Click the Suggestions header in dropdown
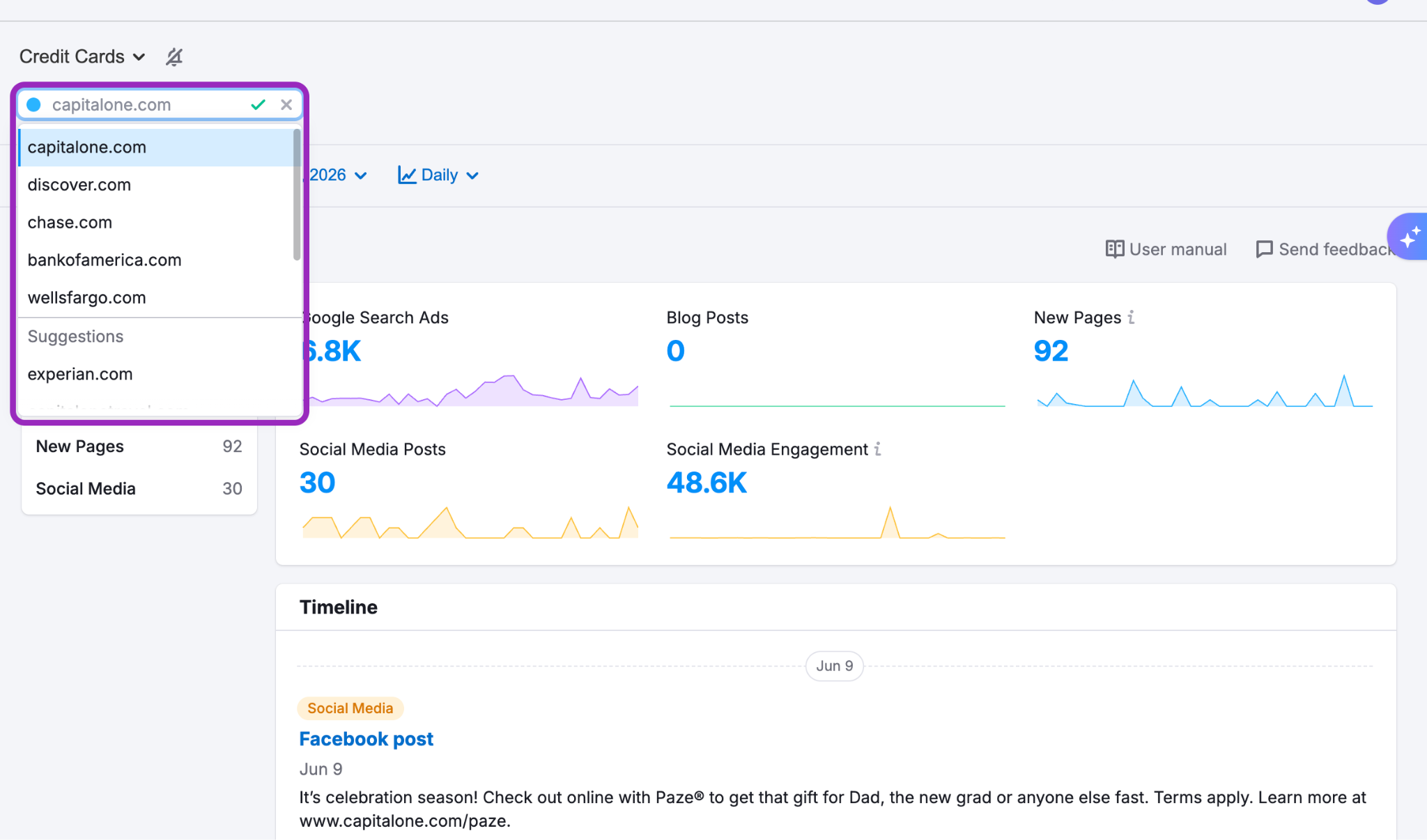 pyautogui.click(x=75, y=336)
